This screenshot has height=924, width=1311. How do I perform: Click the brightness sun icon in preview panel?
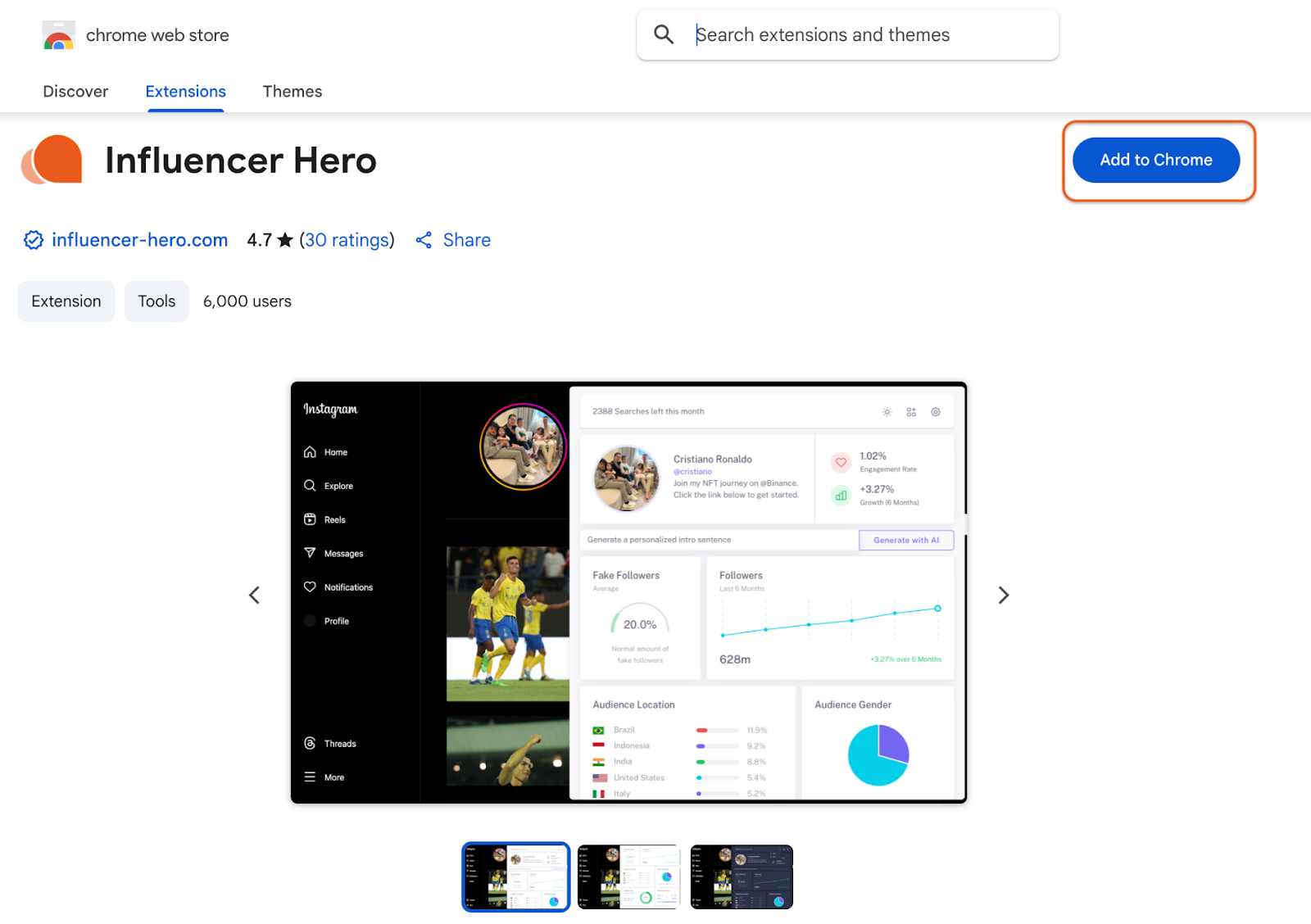coord(887,412)
